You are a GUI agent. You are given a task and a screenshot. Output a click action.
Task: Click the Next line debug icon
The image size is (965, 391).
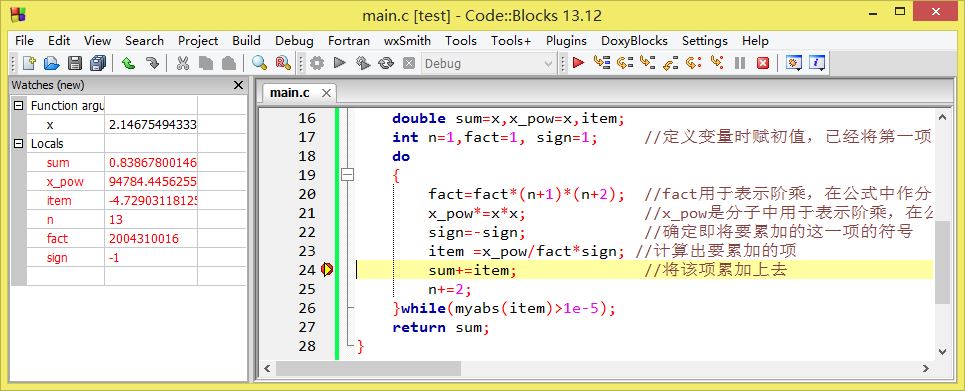point(625,63)
